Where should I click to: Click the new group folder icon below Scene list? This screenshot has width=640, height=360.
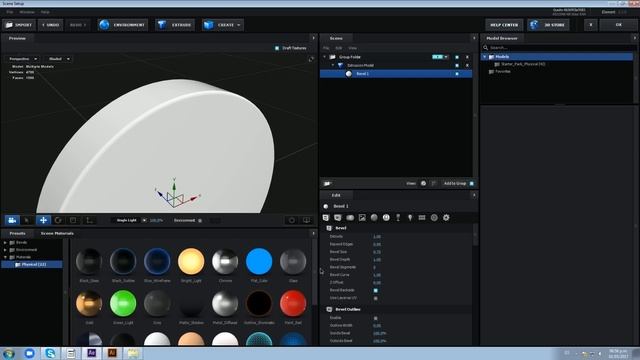click(x=327, y=184)
